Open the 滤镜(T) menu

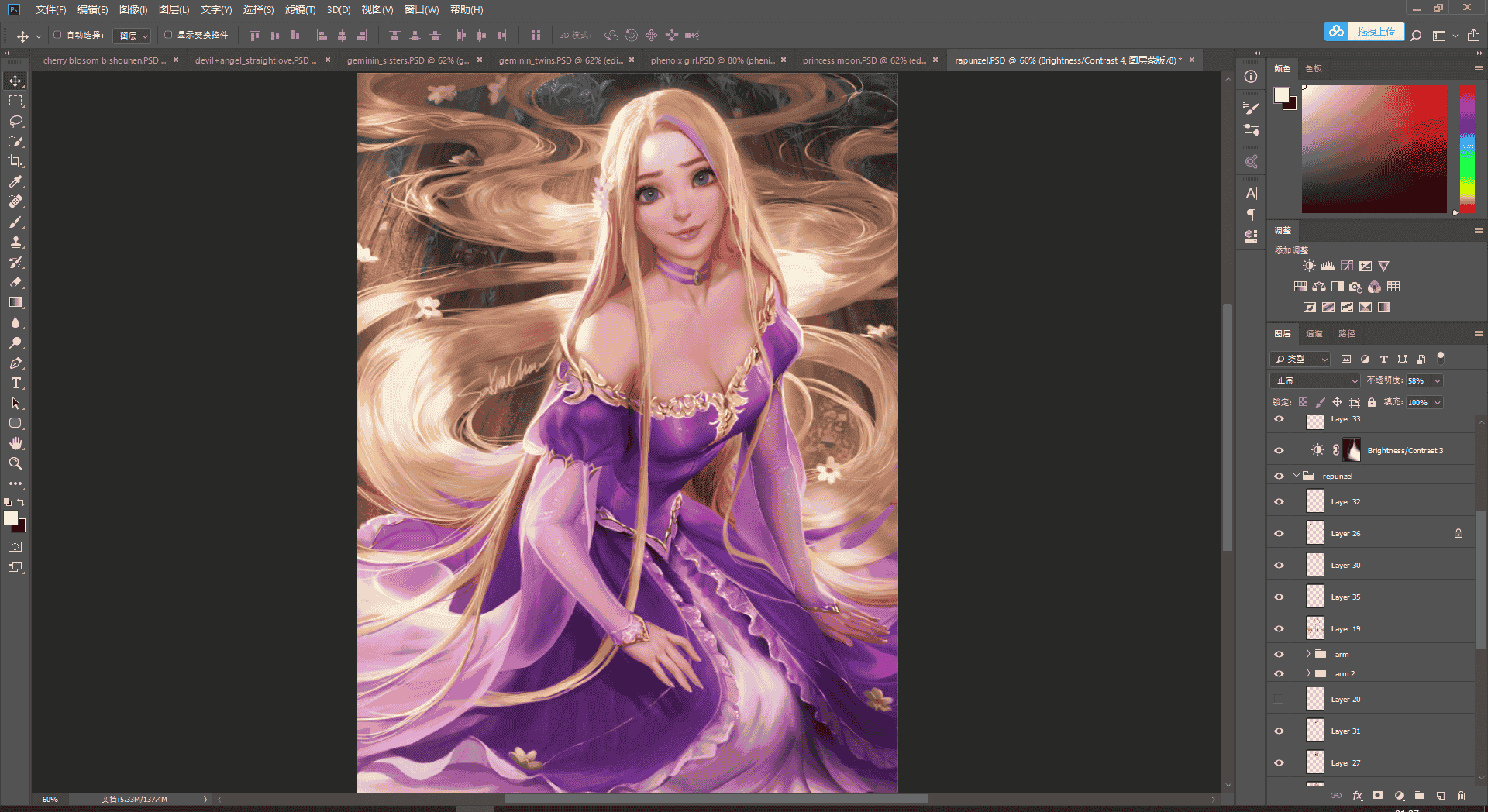click(300, 9)
